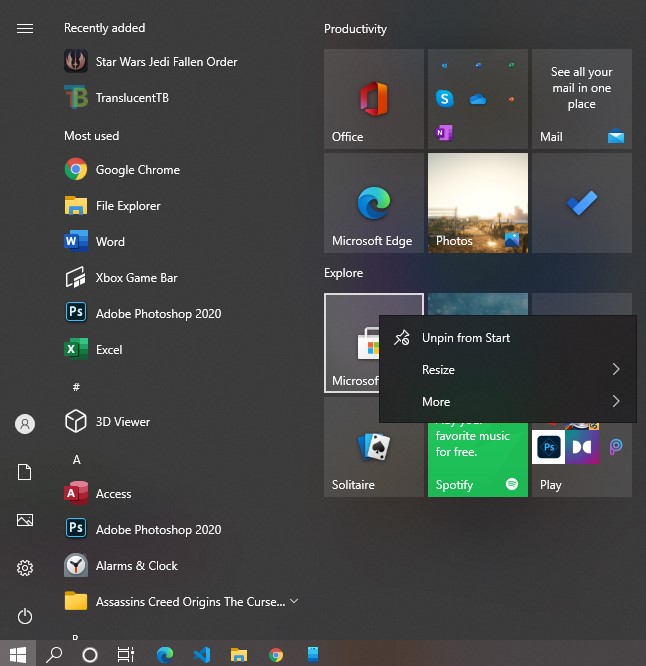Open Google Chrome from Most used list
The image size is (646, 666).
(122, 169)
